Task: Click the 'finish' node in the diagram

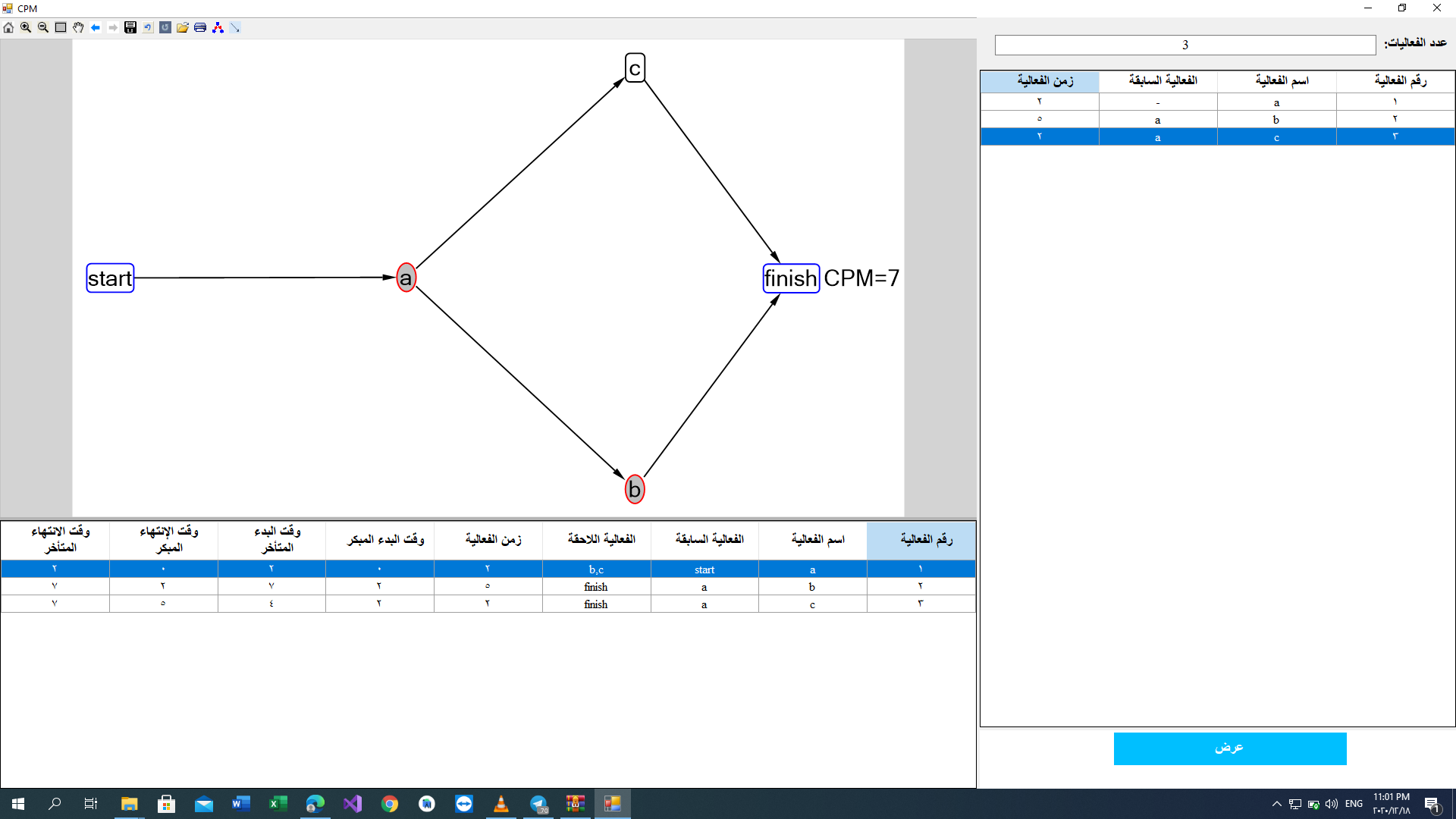Action: click(791, 278)
